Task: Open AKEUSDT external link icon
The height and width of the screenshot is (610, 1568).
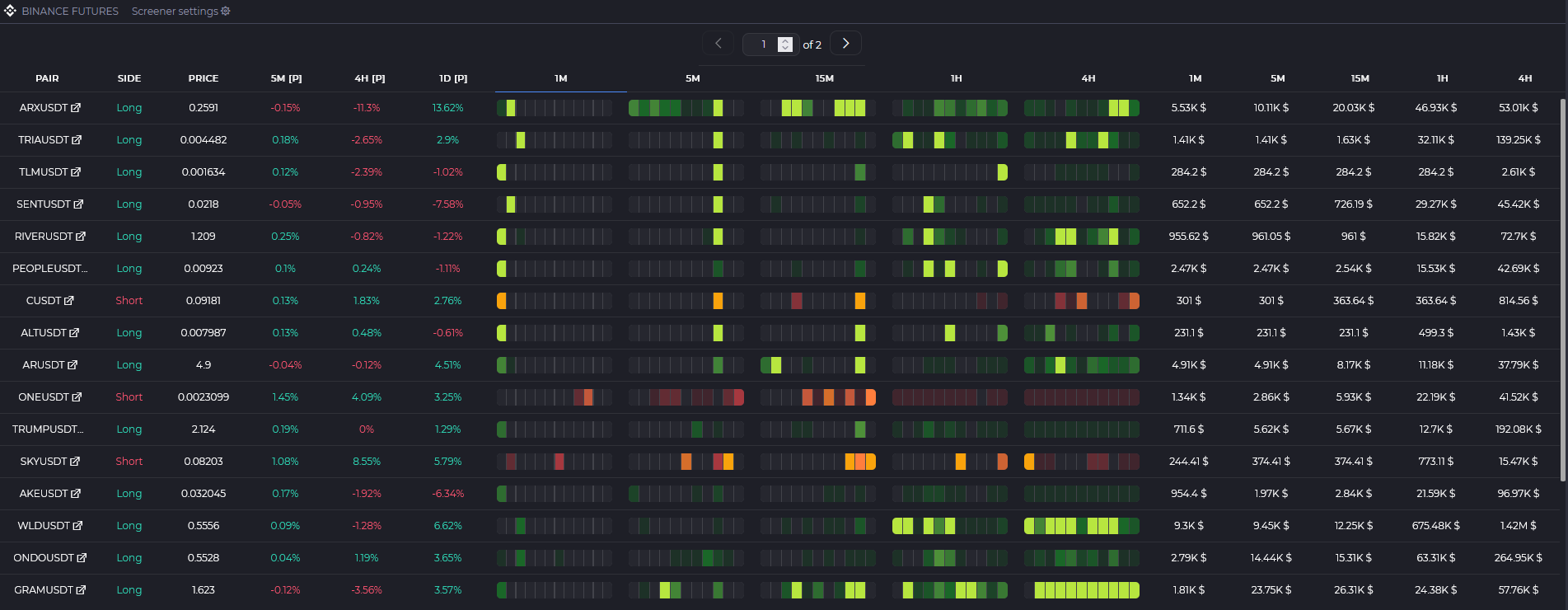Action: (x=76, y=494)
